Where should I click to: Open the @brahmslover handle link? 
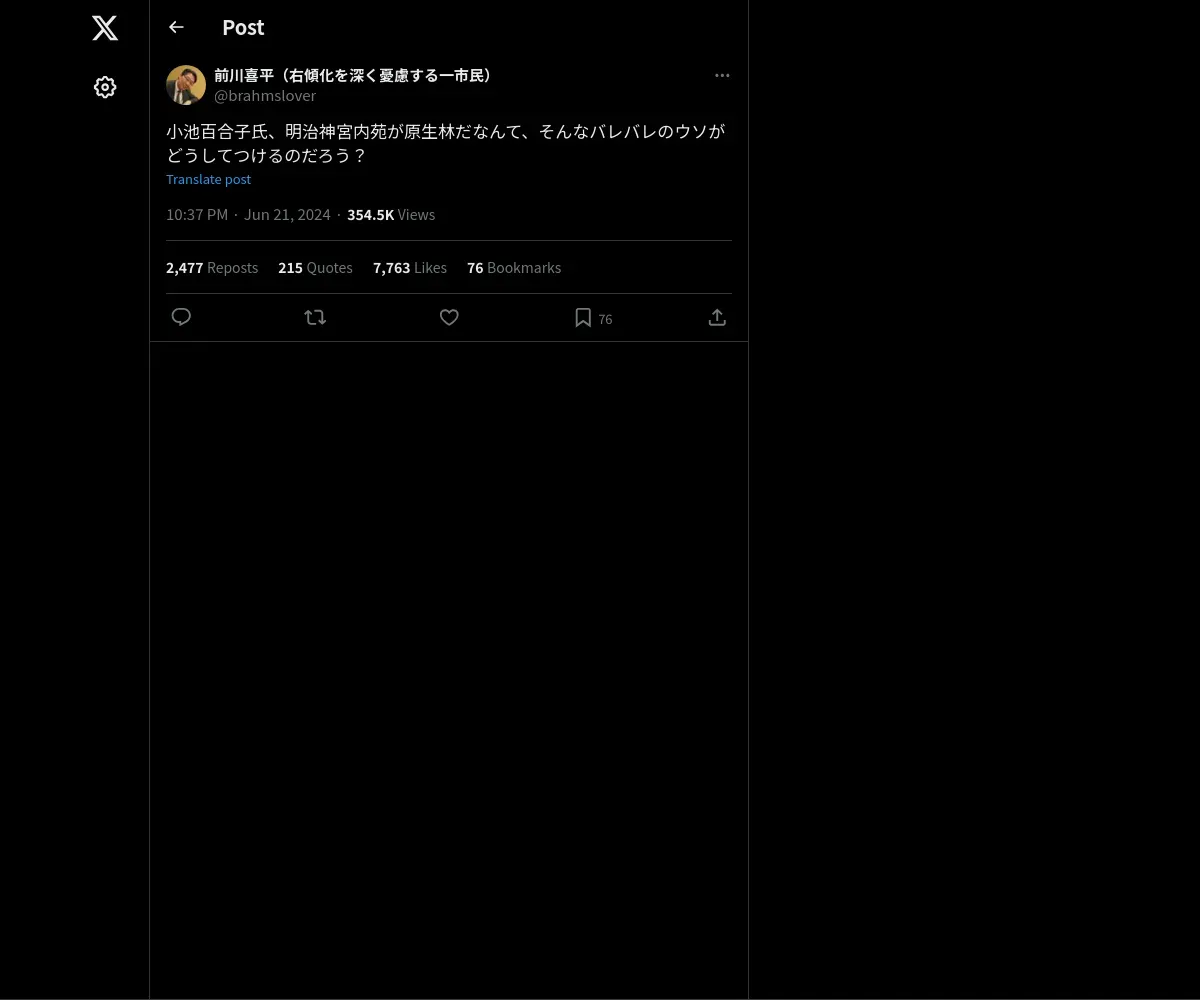click(265, 96)
